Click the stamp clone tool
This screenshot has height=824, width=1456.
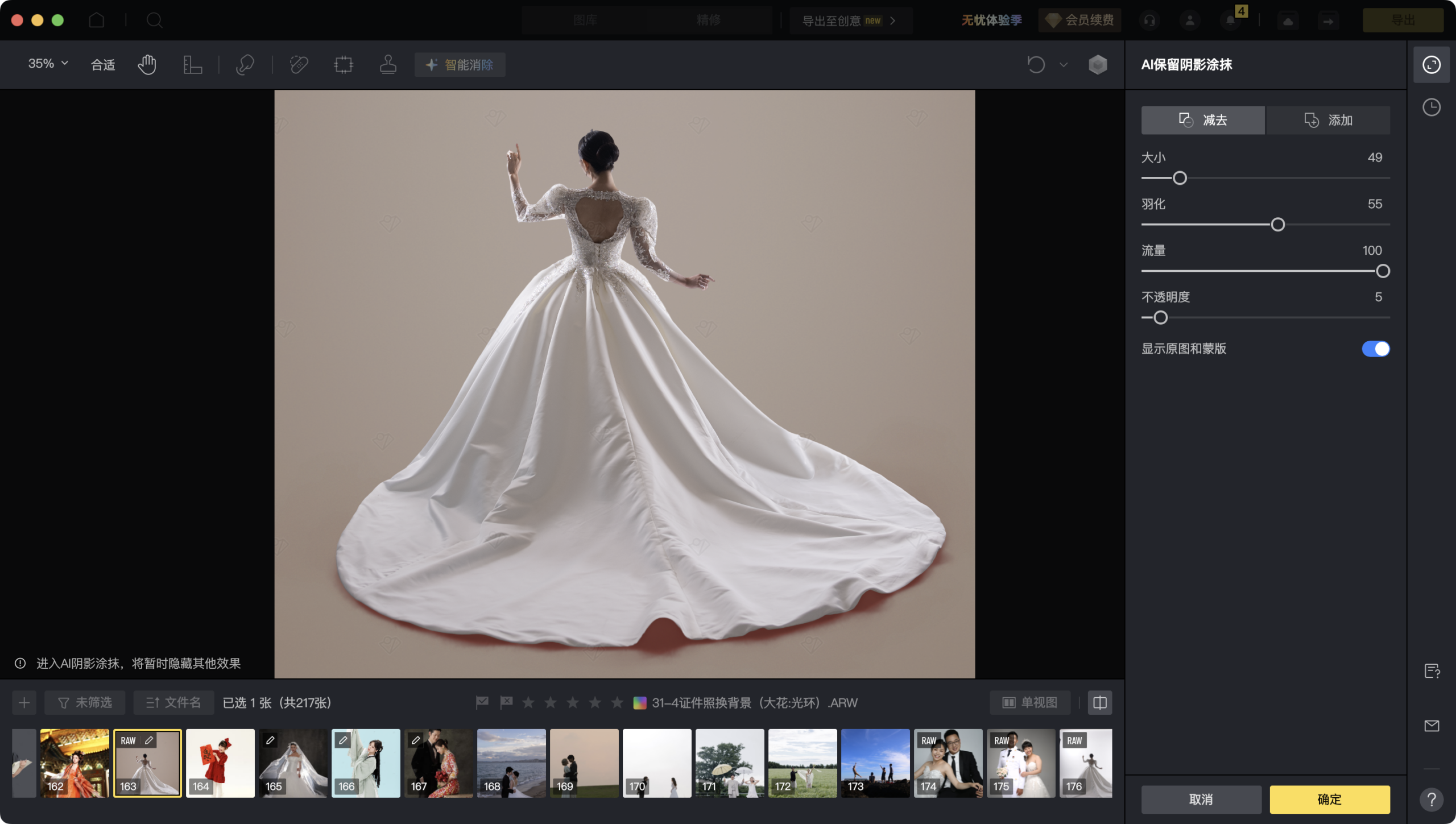[x=388, y=64]
